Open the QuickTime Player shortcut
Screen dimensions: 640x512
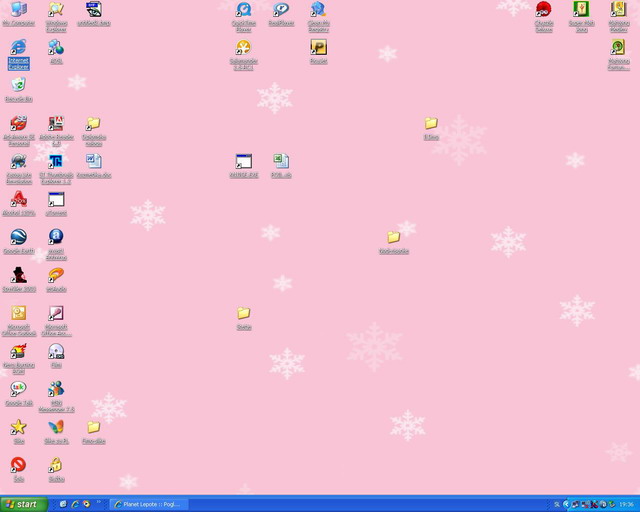[x=243, y=10]
